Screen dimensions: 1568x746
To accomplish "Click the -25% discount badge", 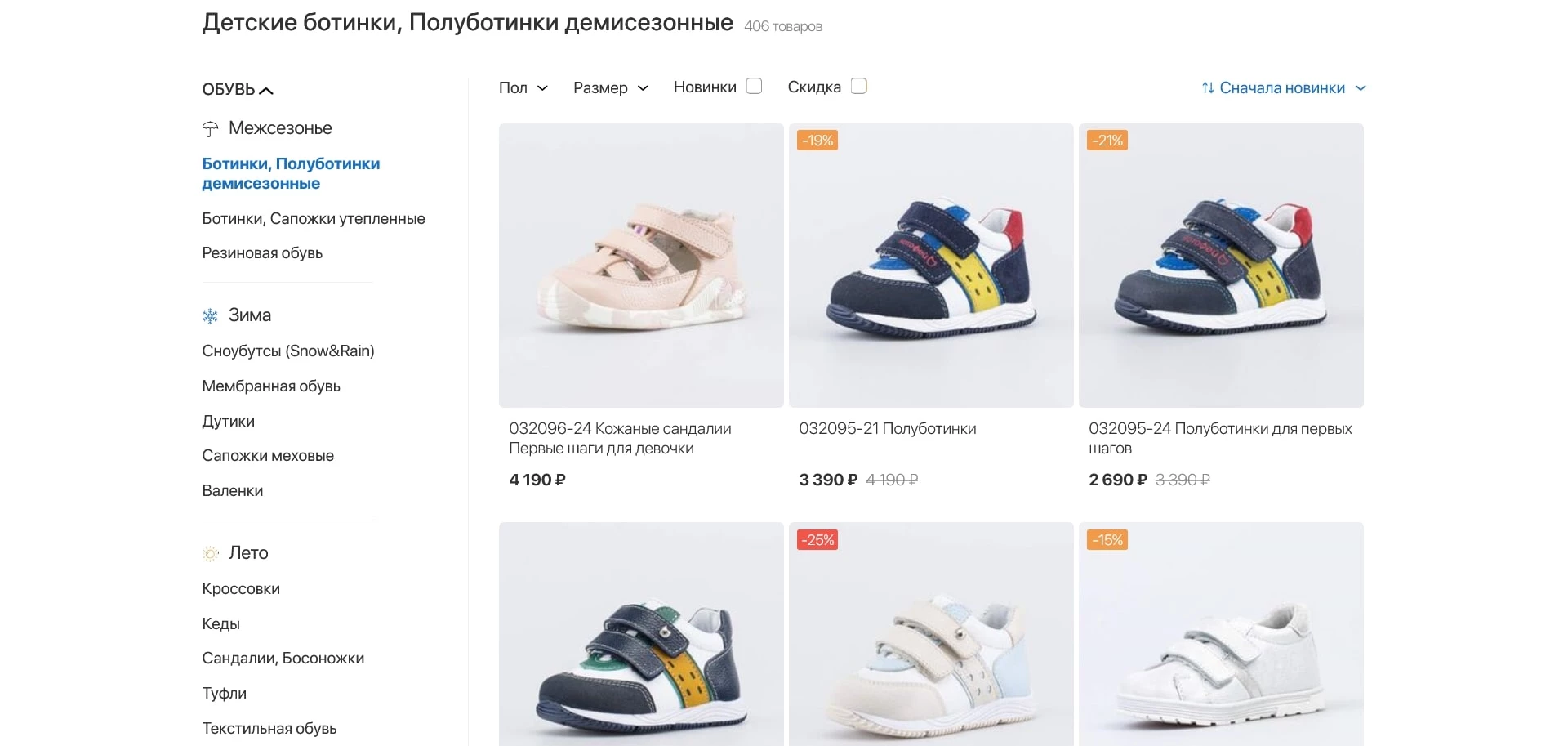I will [x=817, y=540].
